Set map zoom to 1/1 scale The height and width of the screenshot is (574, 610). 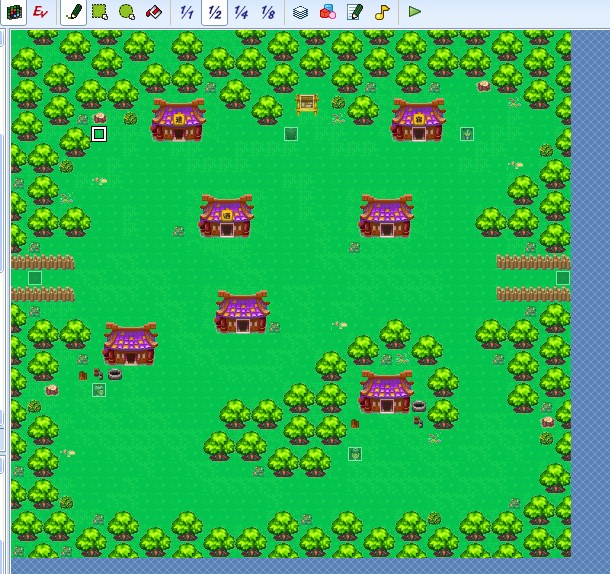click(x=187, y=12)
